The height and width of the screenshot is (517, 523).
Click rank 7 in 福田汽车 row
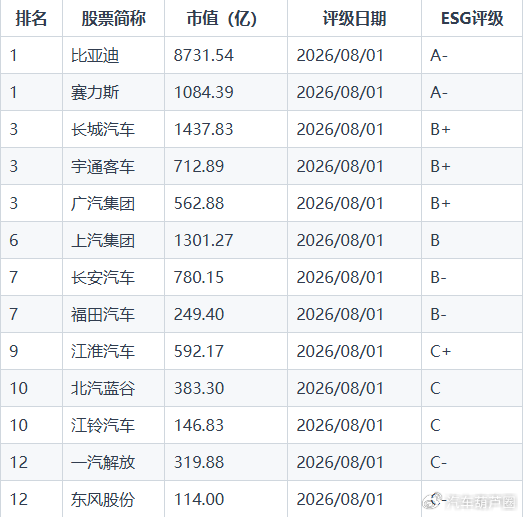[14, 315]
